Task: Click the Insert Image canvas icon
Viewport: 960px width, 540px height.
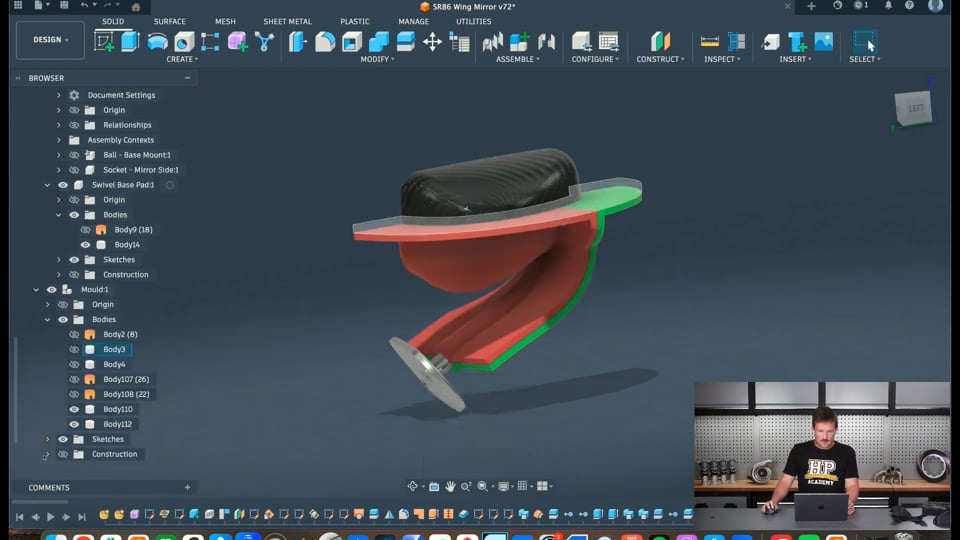Action: [824, 41]
